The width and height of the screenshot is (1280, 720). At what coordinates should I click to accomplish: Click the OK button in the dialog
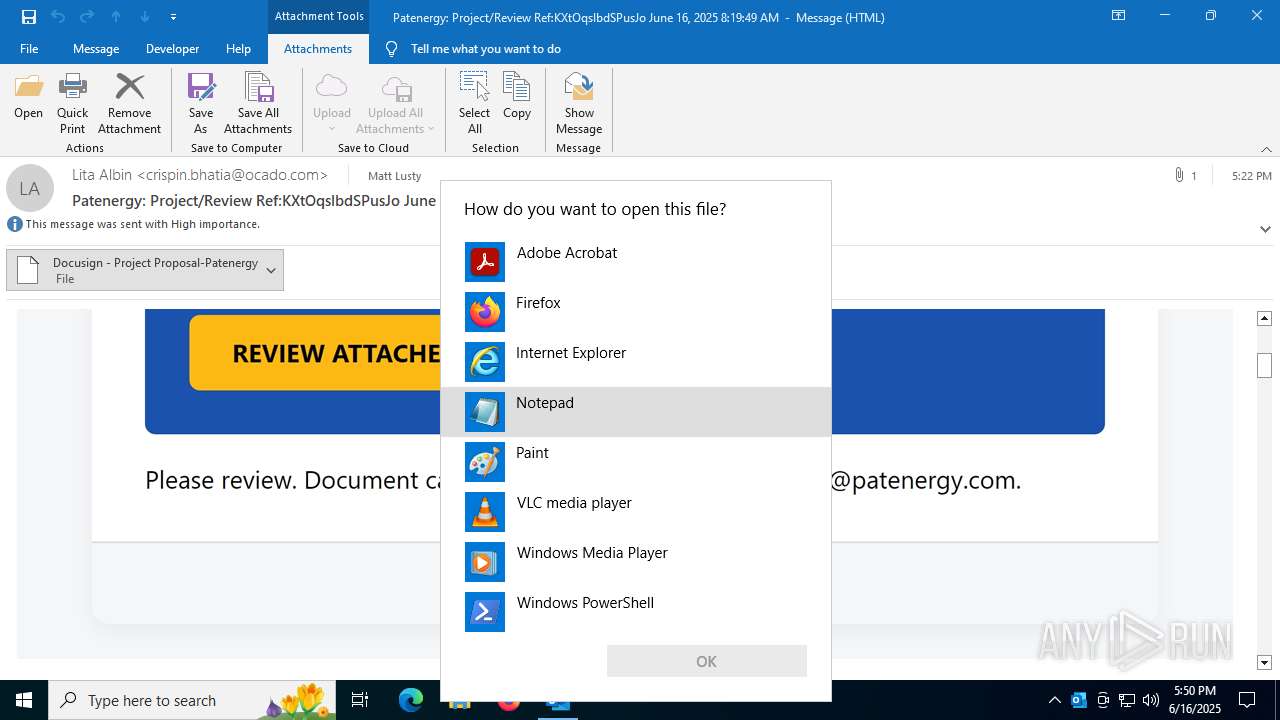pos(707,661)
